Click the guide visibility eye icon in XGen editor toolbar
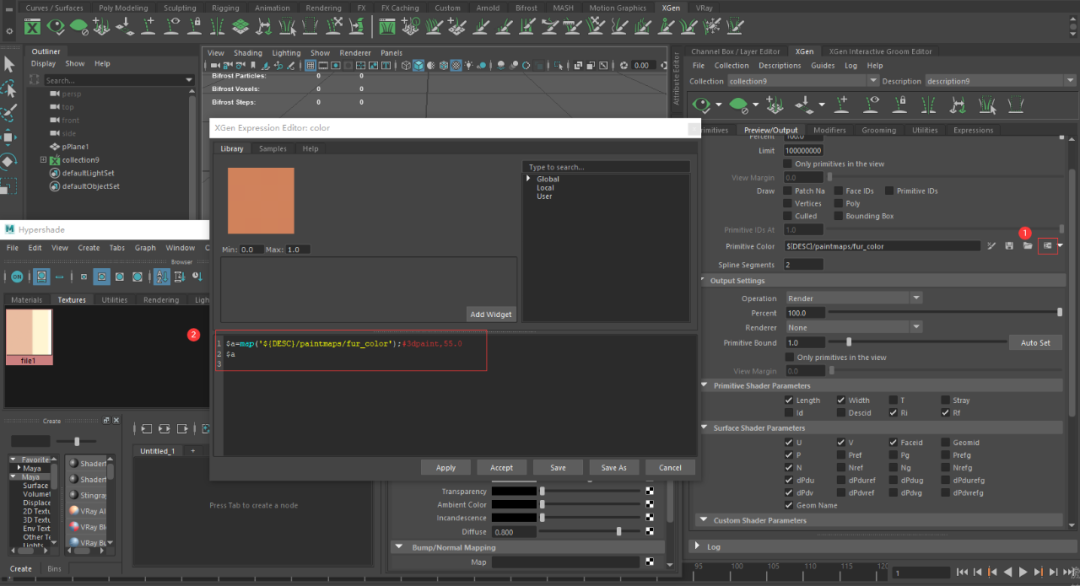Image resolution: width=1080 pixels, height=586 pixels. pos(871,105)
